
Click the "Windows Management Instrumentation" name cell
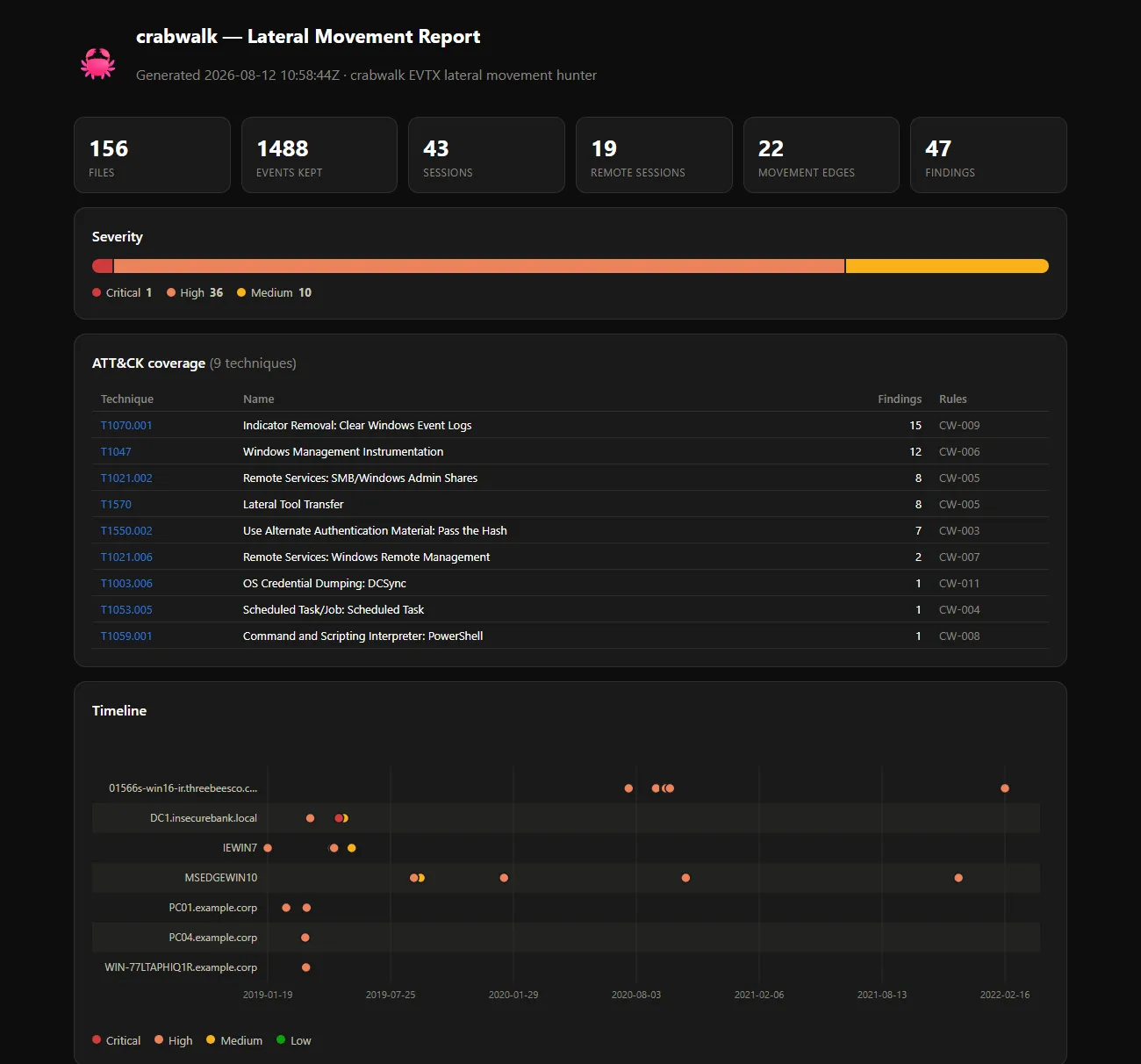click(343, 452)
